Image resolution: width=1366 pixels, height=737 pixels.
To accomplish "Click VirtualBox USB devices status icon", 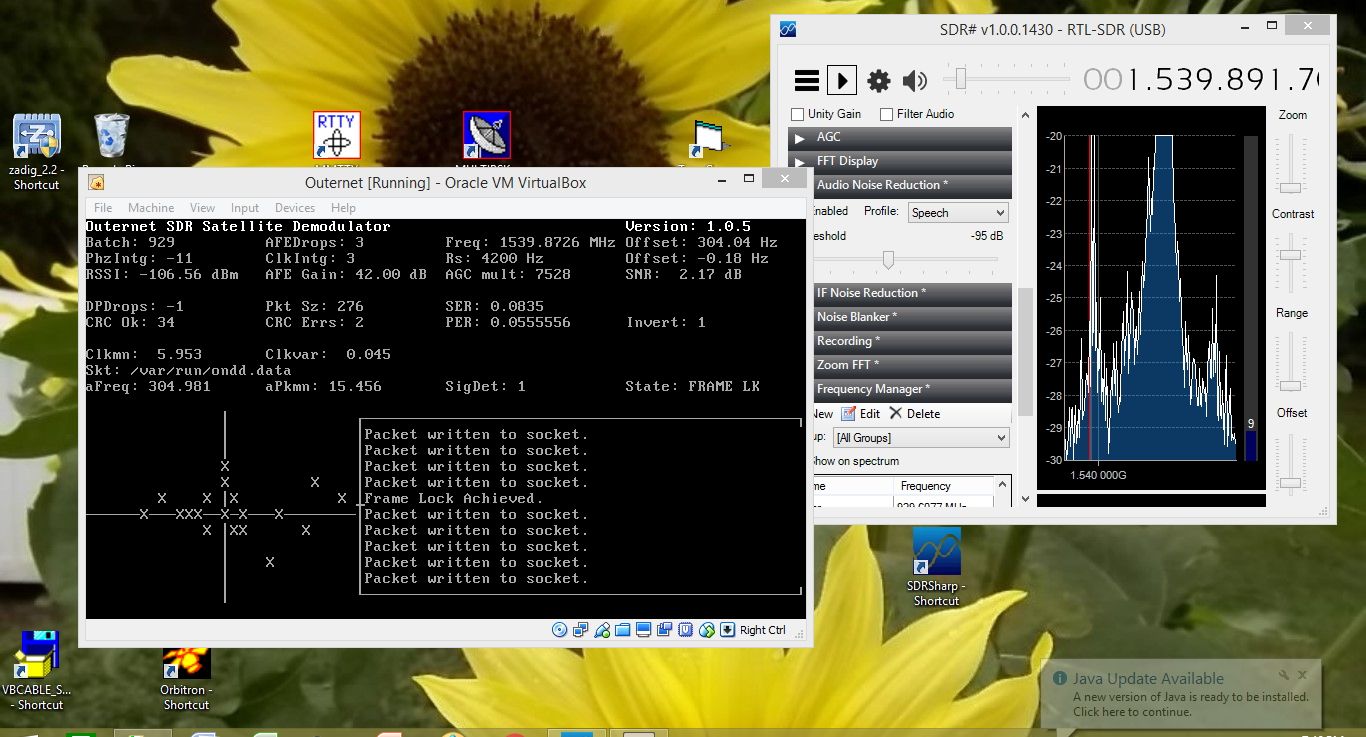I will 601,630.
